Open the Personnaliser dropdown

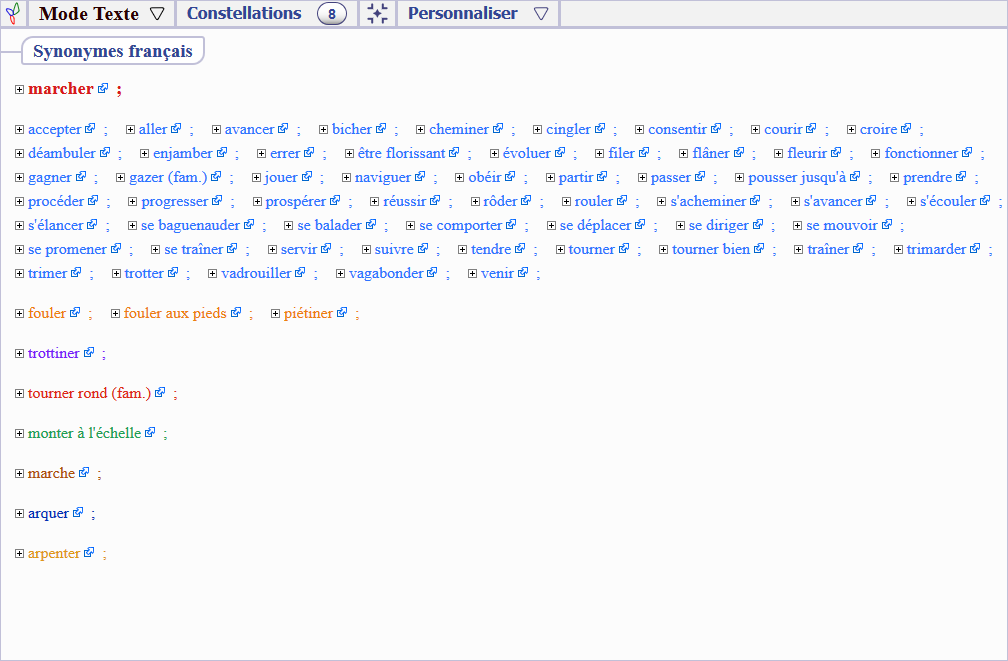478,14
